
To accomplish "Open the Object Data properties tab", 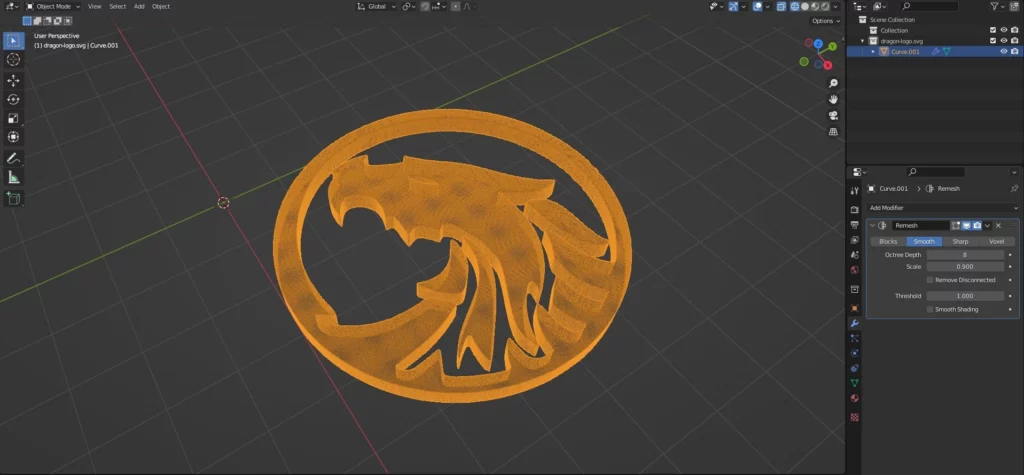I will tap(854, 383).
